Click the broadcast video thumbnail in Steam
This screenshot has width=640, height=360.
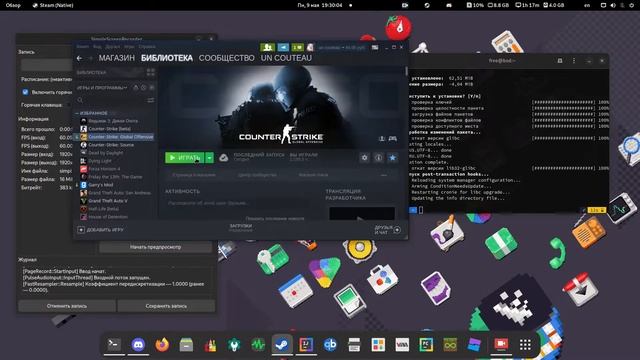click(x=362, y=213)
